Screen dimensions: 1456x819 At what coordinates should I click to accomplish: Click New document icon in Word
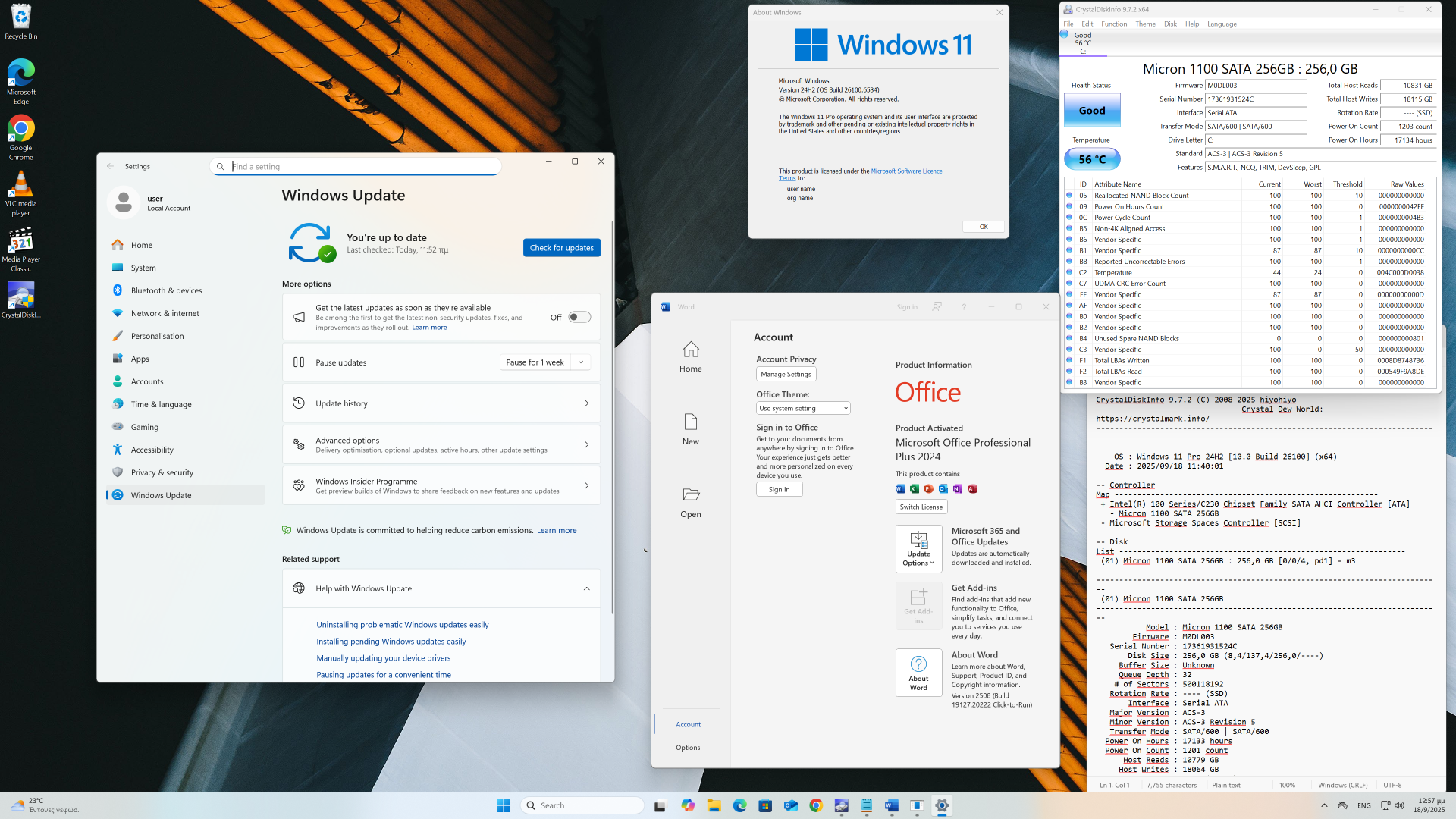point(690,422)
